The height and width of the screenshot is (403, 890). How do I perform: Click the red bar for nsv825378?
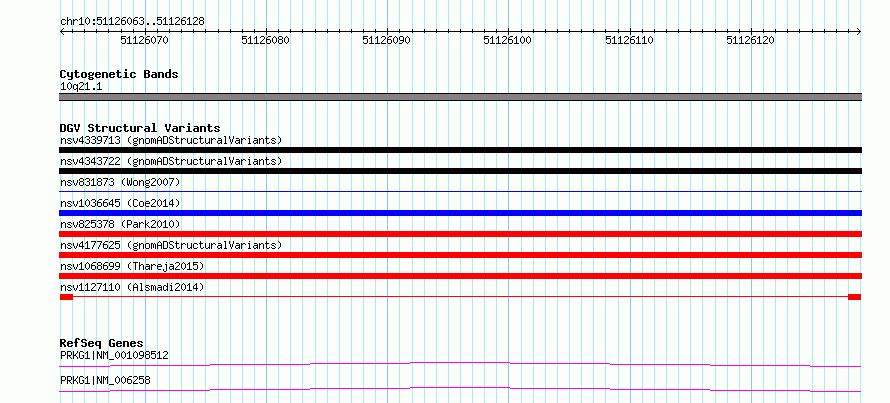point(460,234)
